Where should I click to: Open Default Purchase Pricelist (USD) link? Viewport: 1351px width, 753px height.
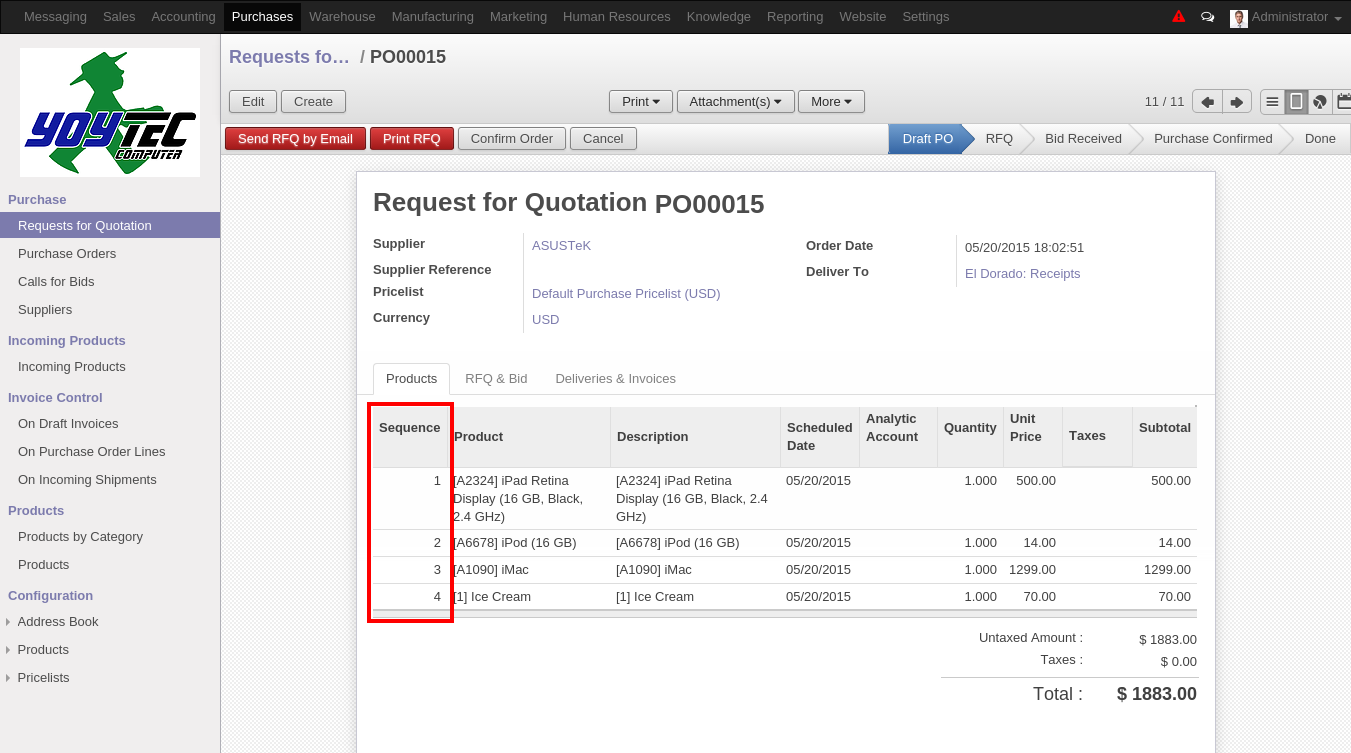click(x=626, y=294)
